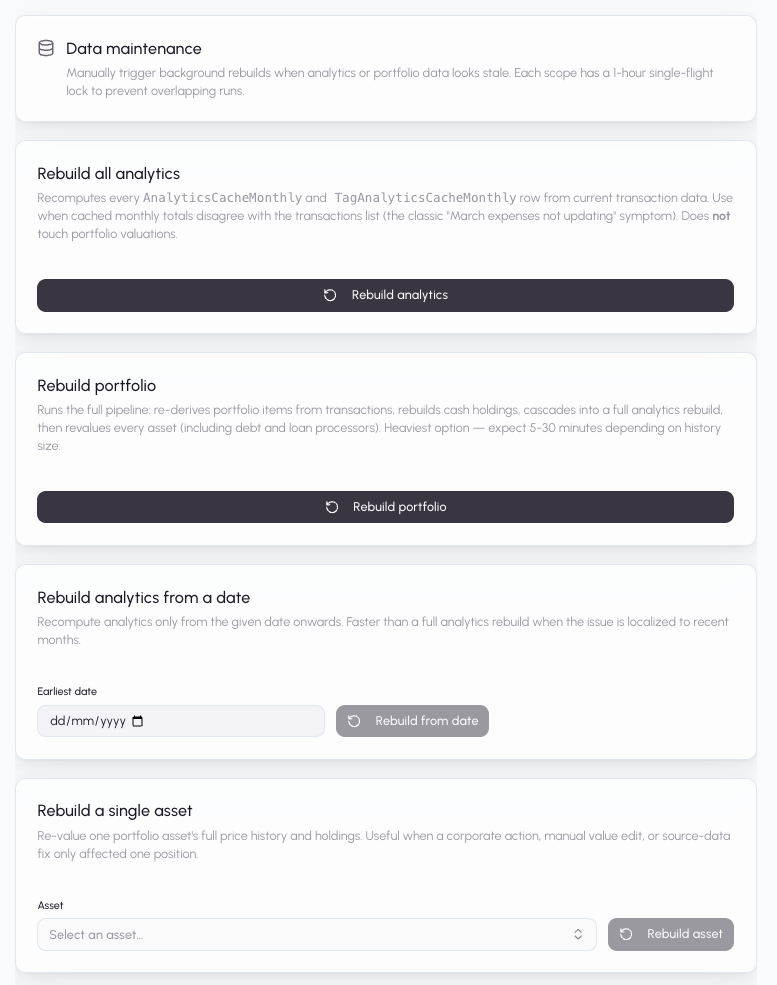Click the "Earliest date" field label

[67, 691]
